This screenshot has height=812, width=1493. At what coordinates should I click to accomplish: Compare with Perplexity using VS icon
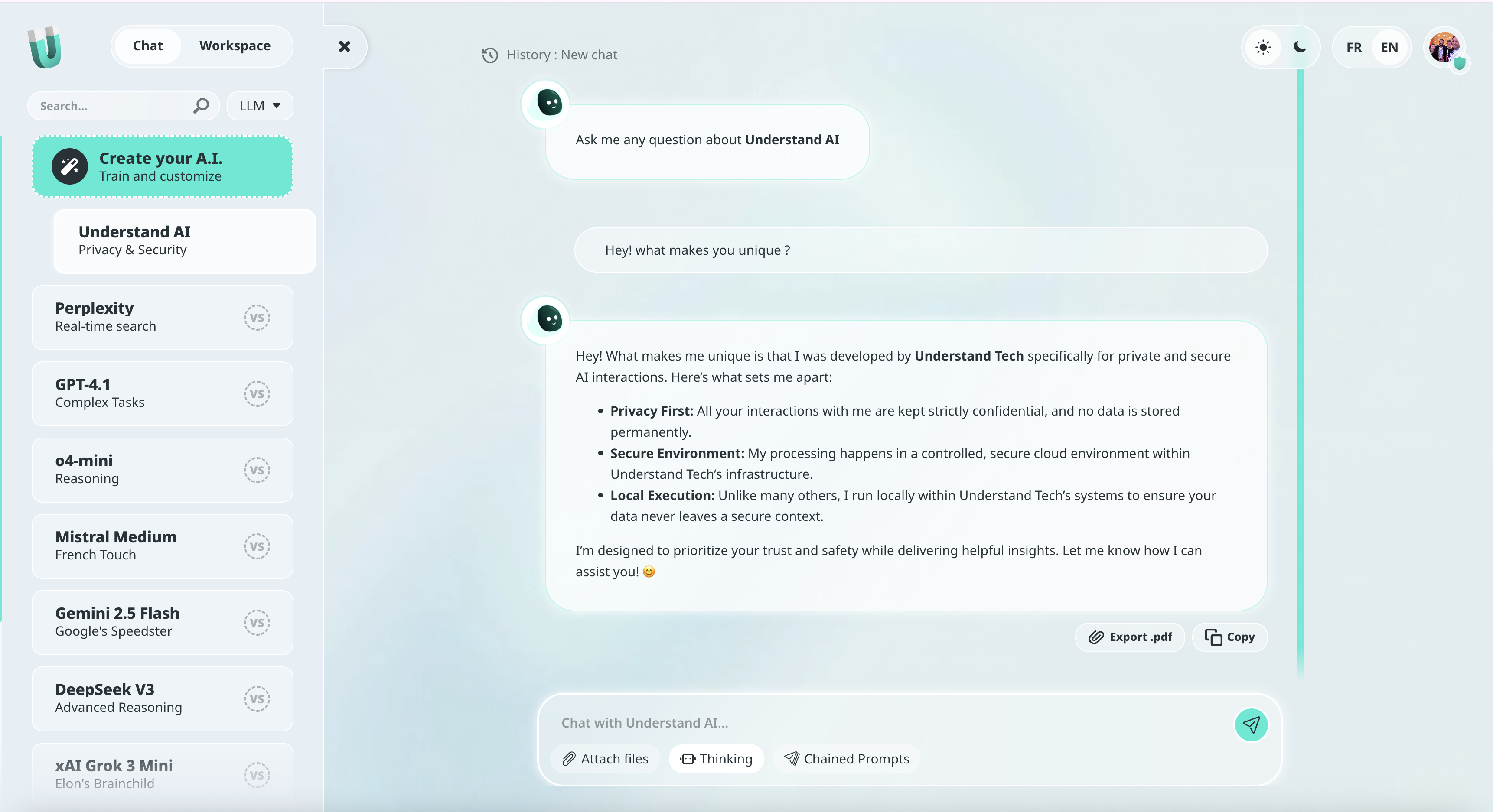[x=257, y=317]
